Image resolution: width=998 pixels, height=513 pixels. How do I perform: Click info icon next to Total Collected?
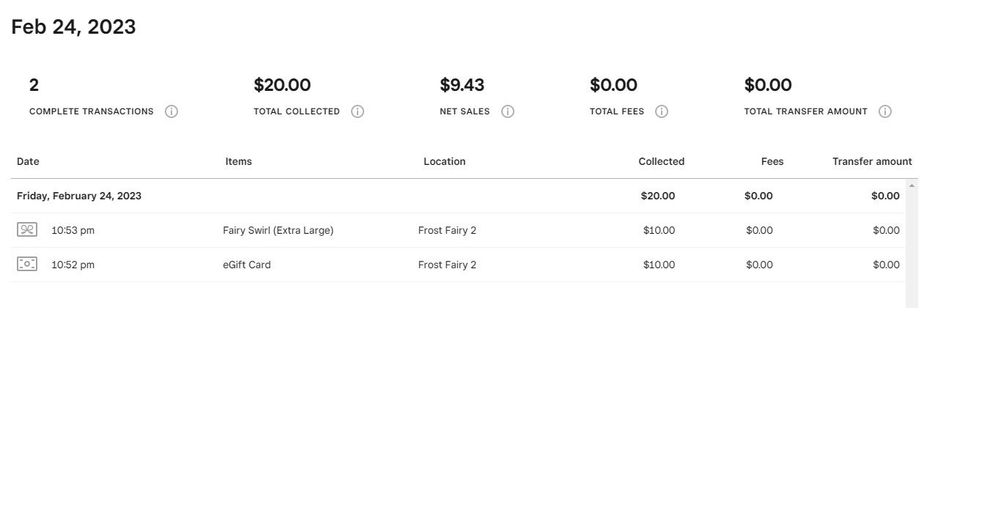[x=357, y=112]
